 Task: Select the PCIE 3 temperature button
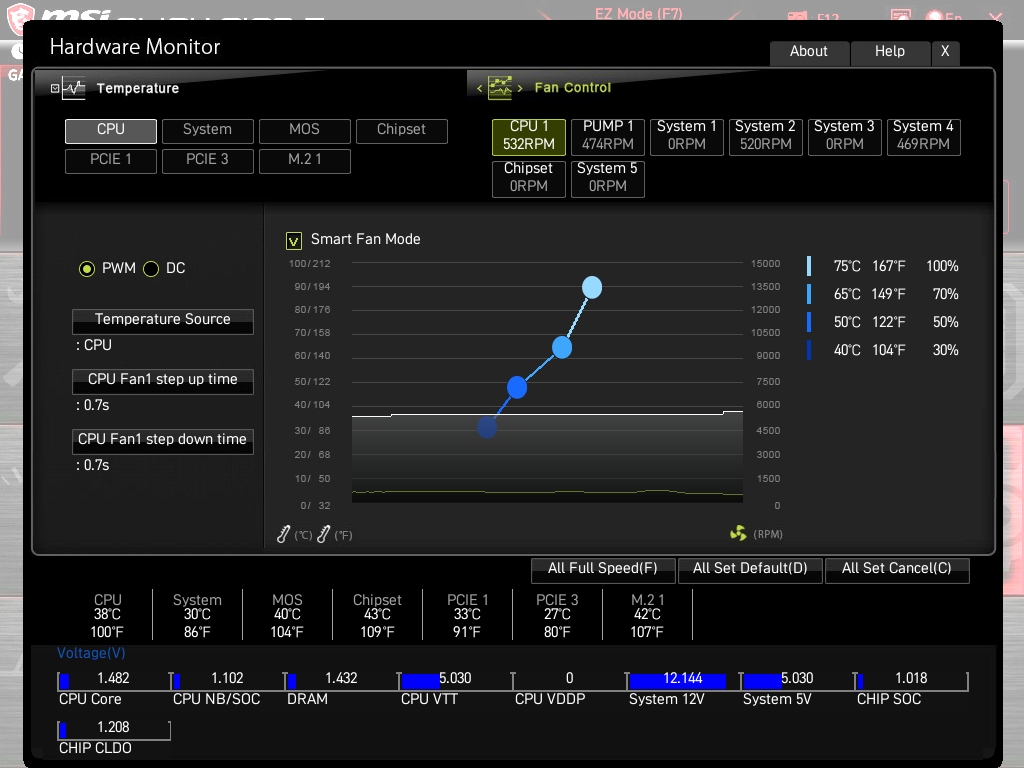point(208,161)
